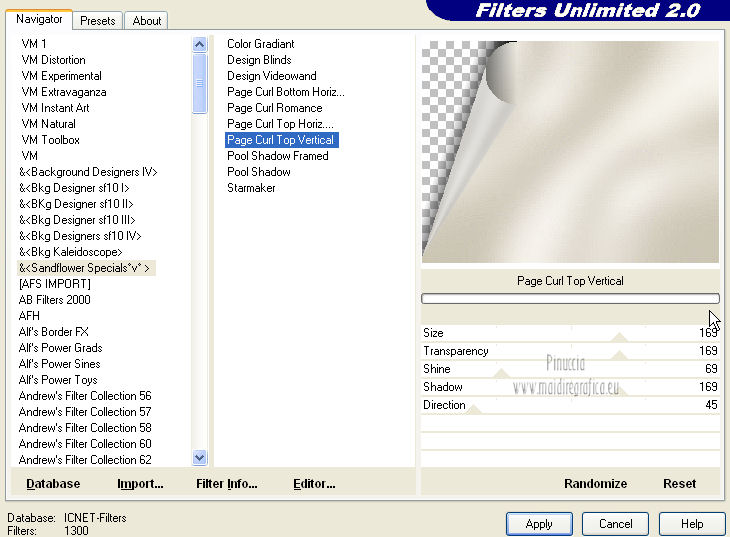
Task: Select Alf's Border FX category
Action: (54, 332)
